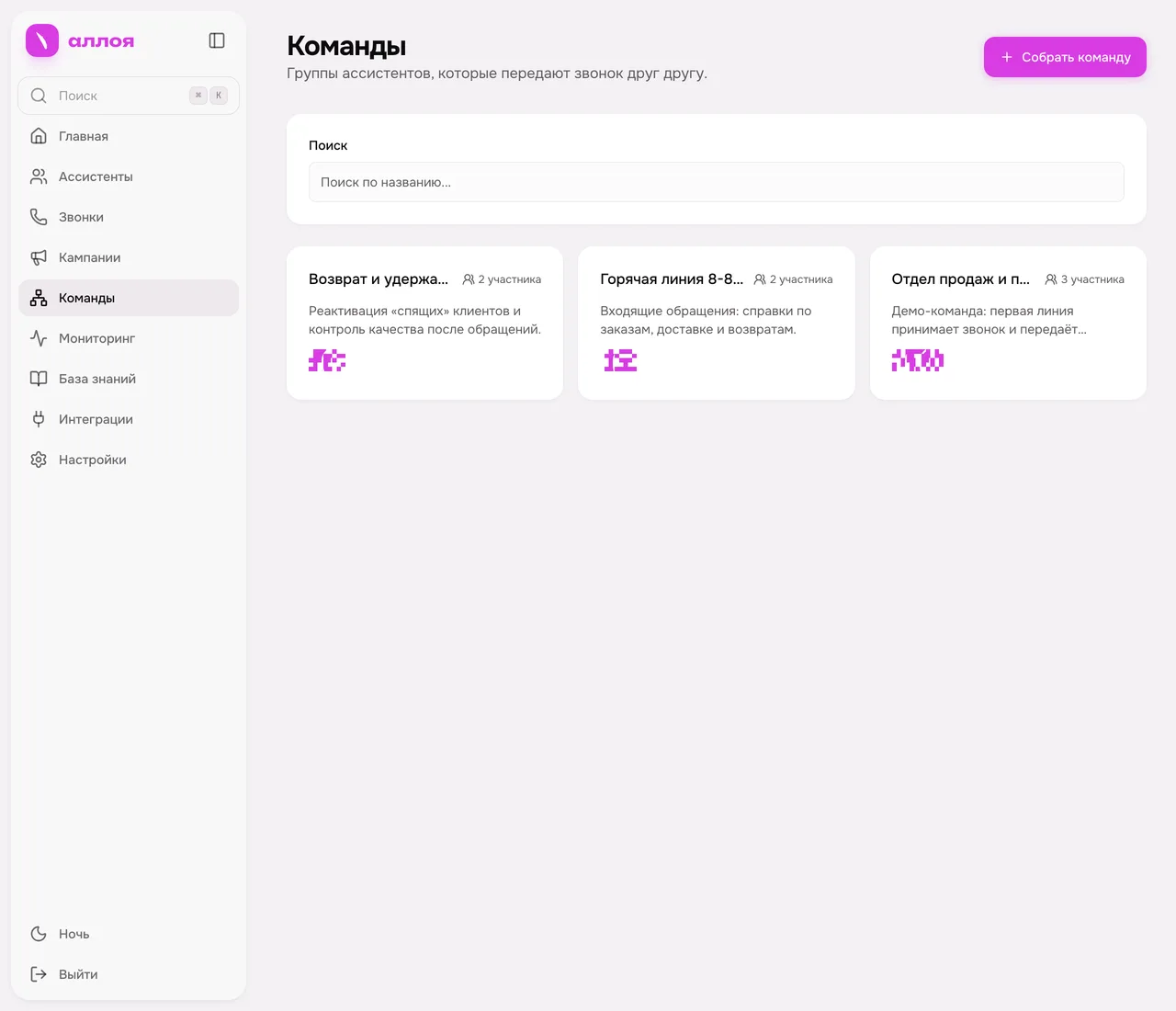Navigate to Интеграции
Viewport: 1176px width, 1011px height.
[x=129, y=419]
